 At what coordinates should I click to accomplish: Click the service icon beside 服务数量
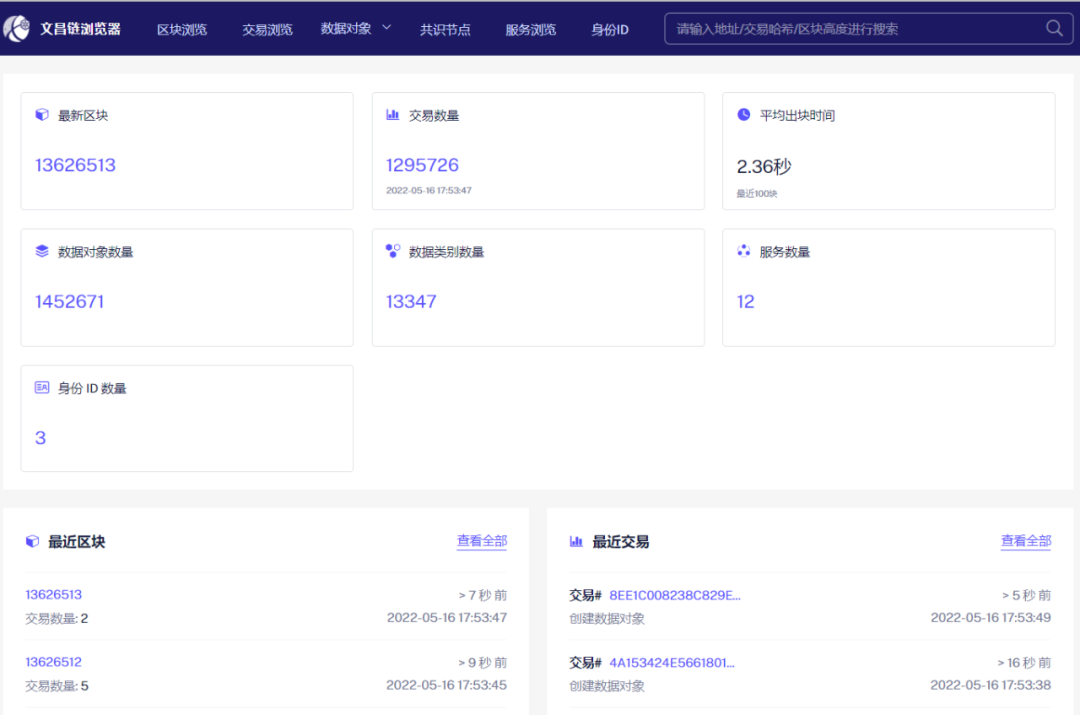click(x=744, y=251)
